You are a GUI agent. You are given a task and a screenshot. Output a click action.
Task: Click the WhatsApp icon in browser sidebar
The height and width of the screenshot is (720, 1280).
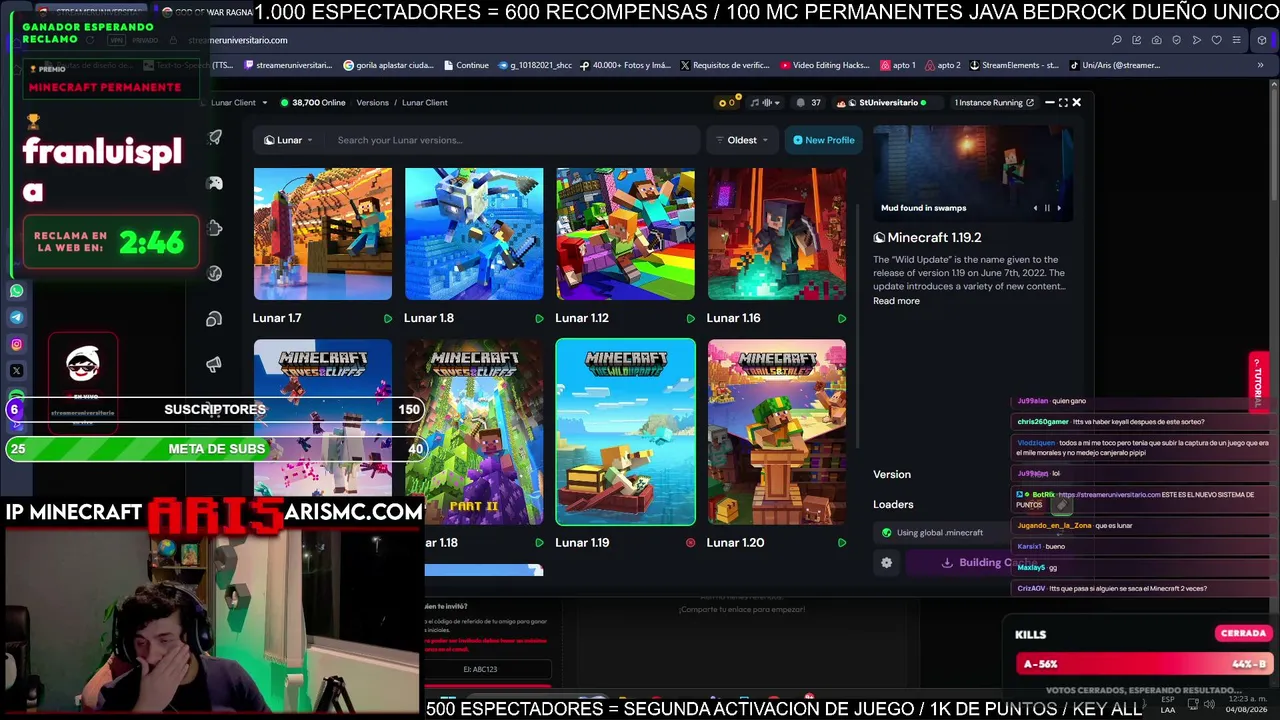click(x=16, y=292)
